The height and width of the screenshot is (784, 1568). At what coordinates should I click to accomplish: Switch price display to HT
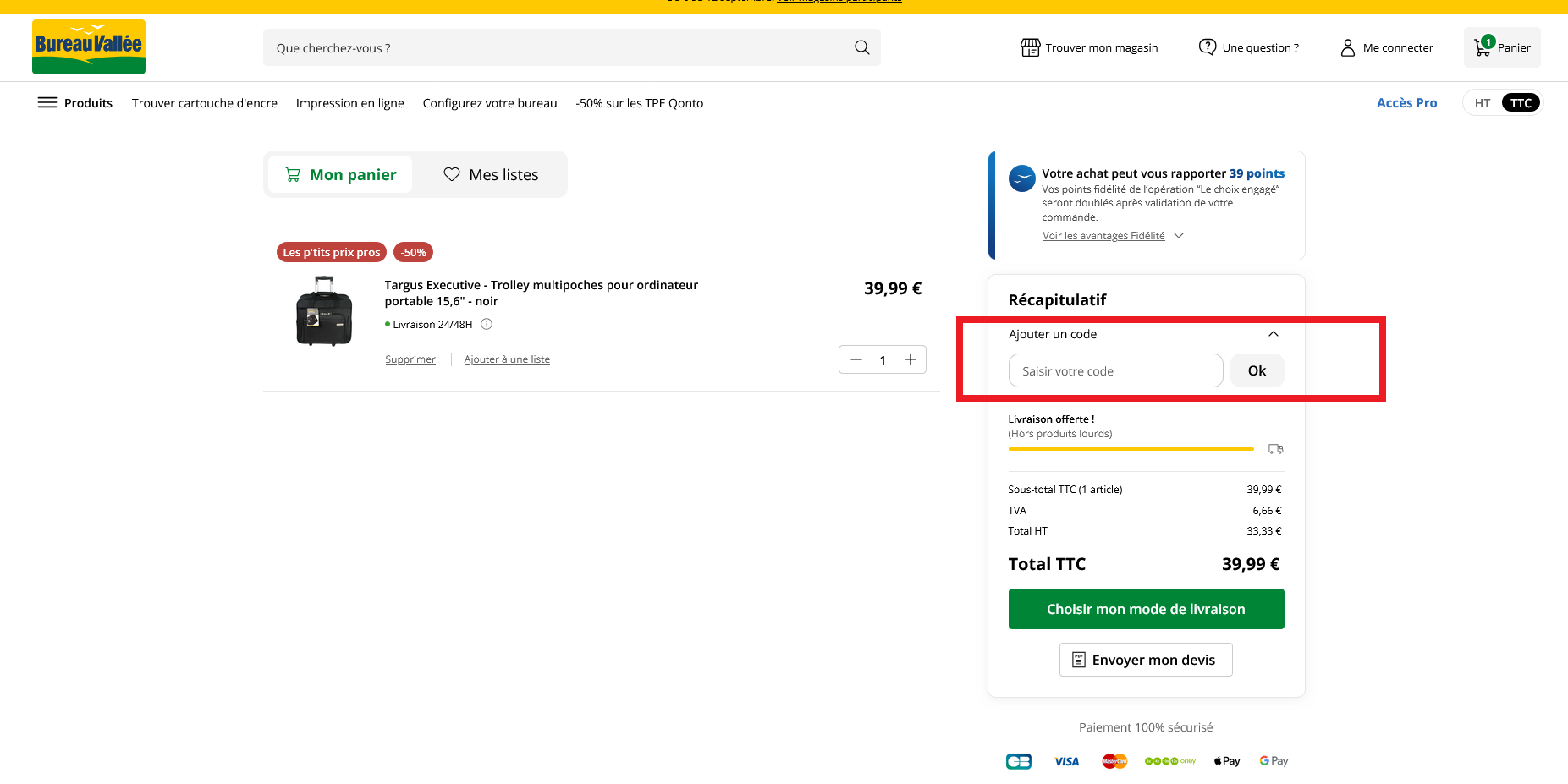coord(1483,103)
